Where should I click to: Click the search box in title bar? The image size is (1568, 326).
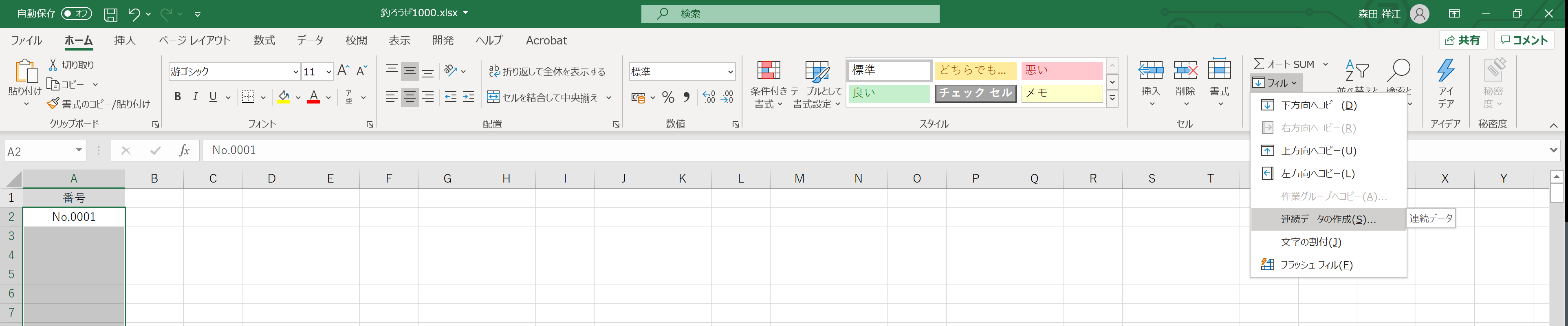tap(789, 13)
